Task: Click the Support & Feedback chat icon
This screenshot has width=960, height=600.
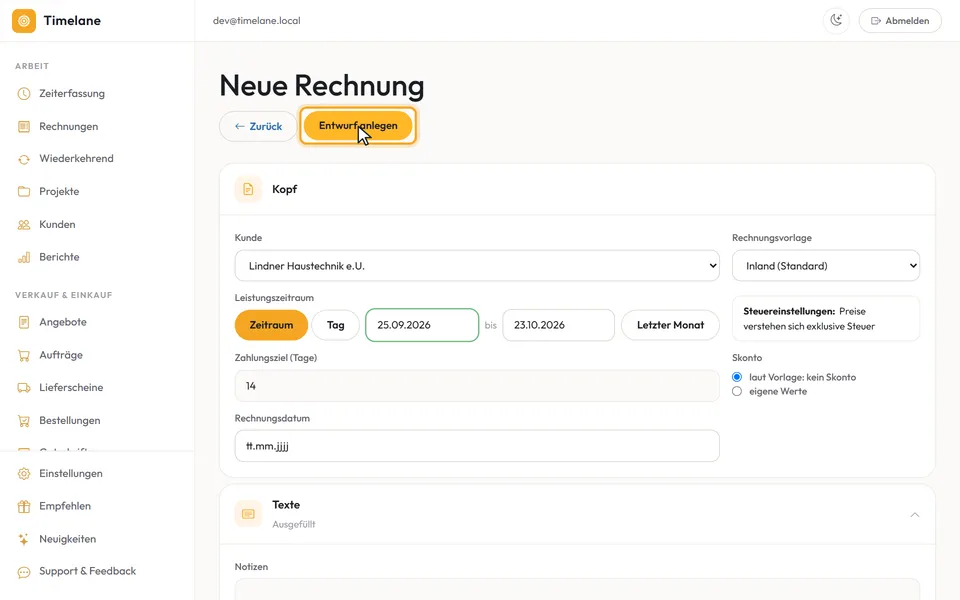Action: pos(24,572)
